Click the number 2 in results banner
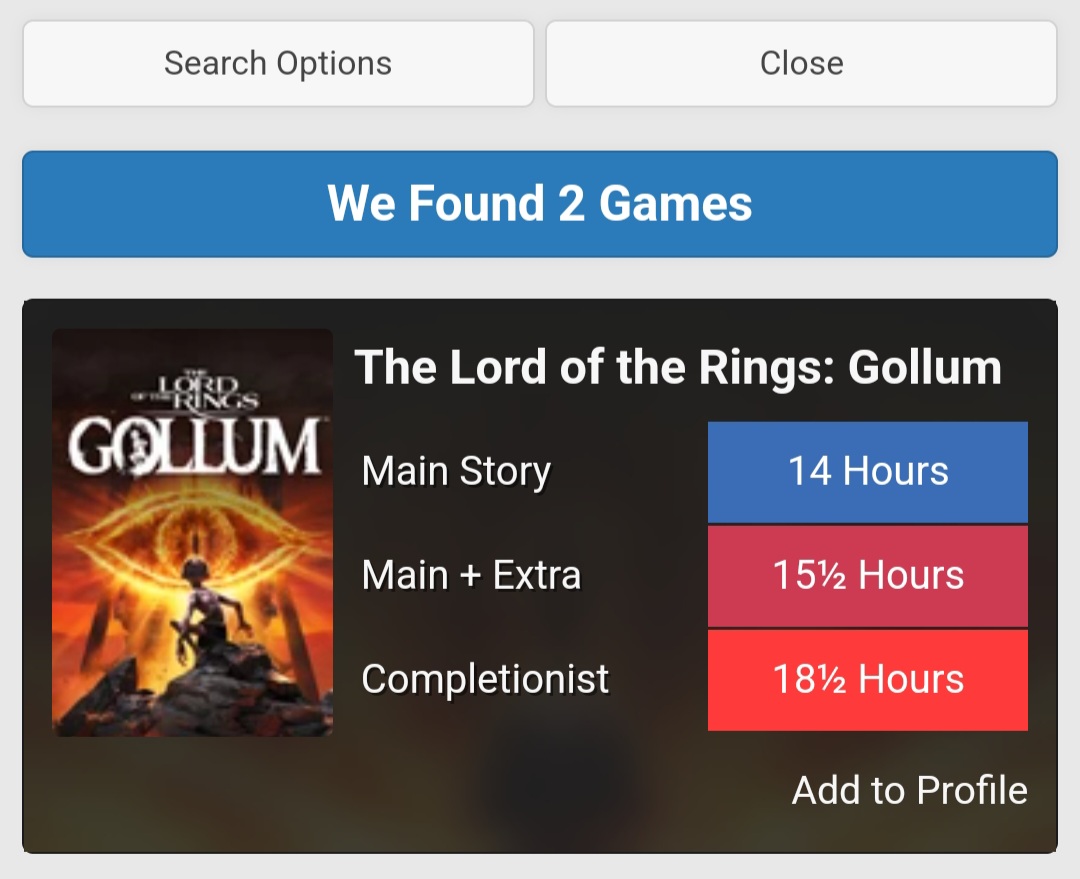The width and height of the screenshot is (1080, 879). tap(571, 204)
